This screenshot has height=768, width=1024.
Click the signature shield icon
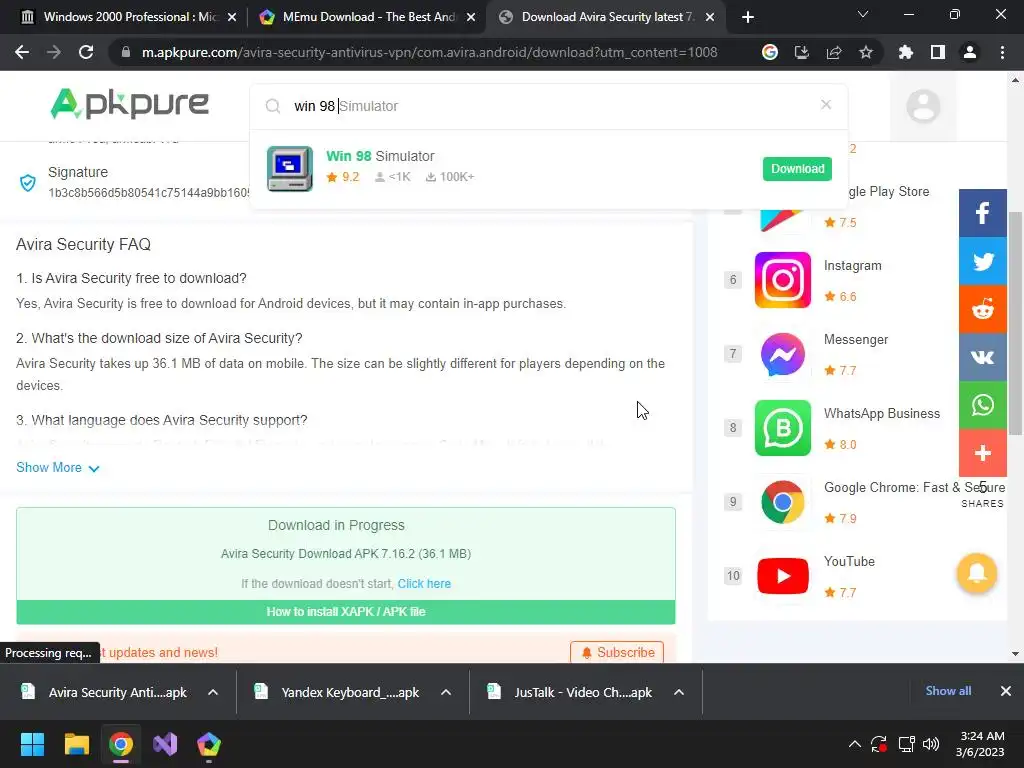coord(27,182)
